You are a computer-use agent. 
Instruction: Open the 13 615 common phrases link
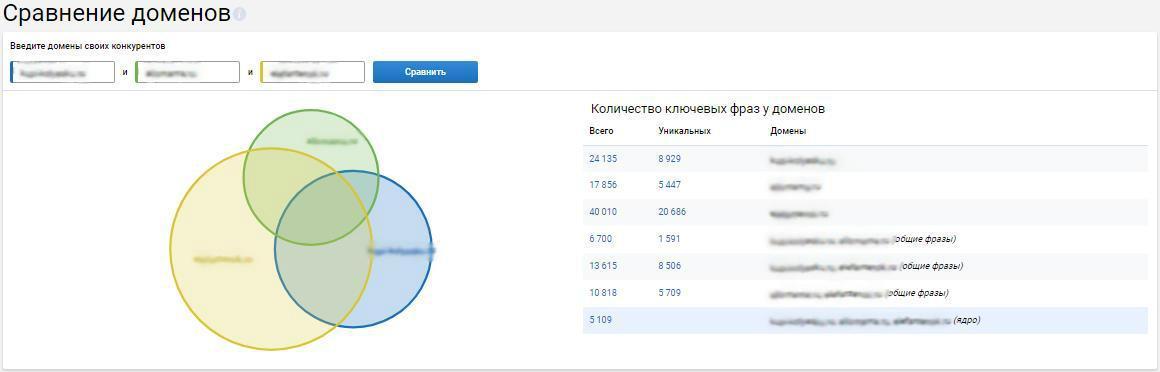point(603,266)
